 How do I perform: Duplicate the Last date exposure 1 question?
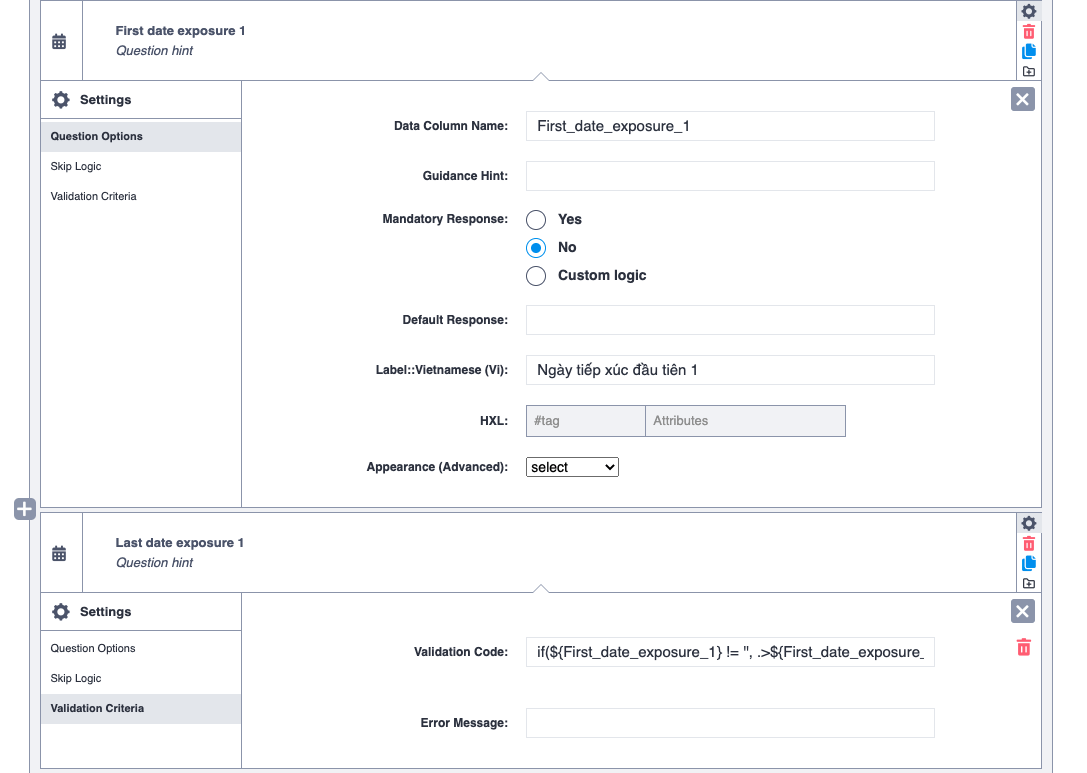click(1029, 563)
